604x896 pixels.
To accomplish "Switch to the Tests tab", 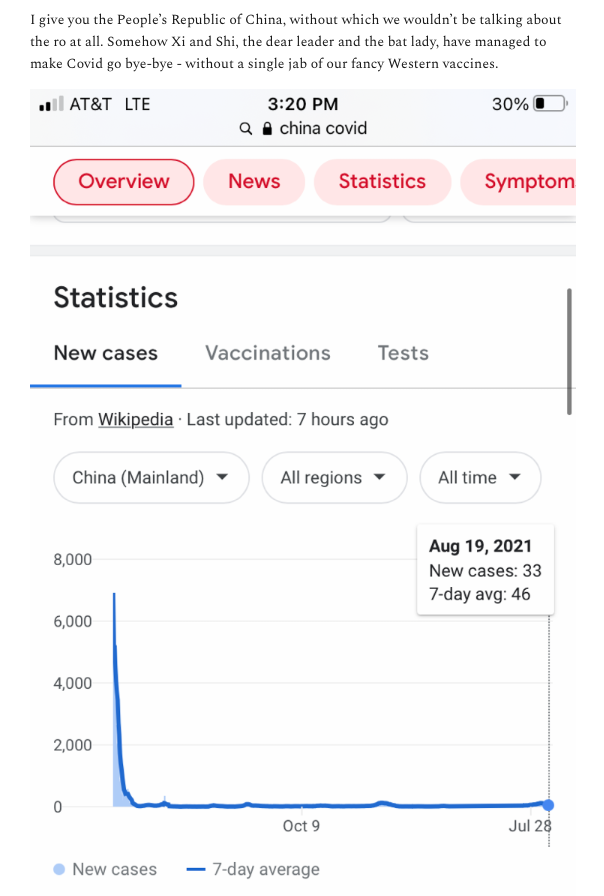I will point(403,353).
